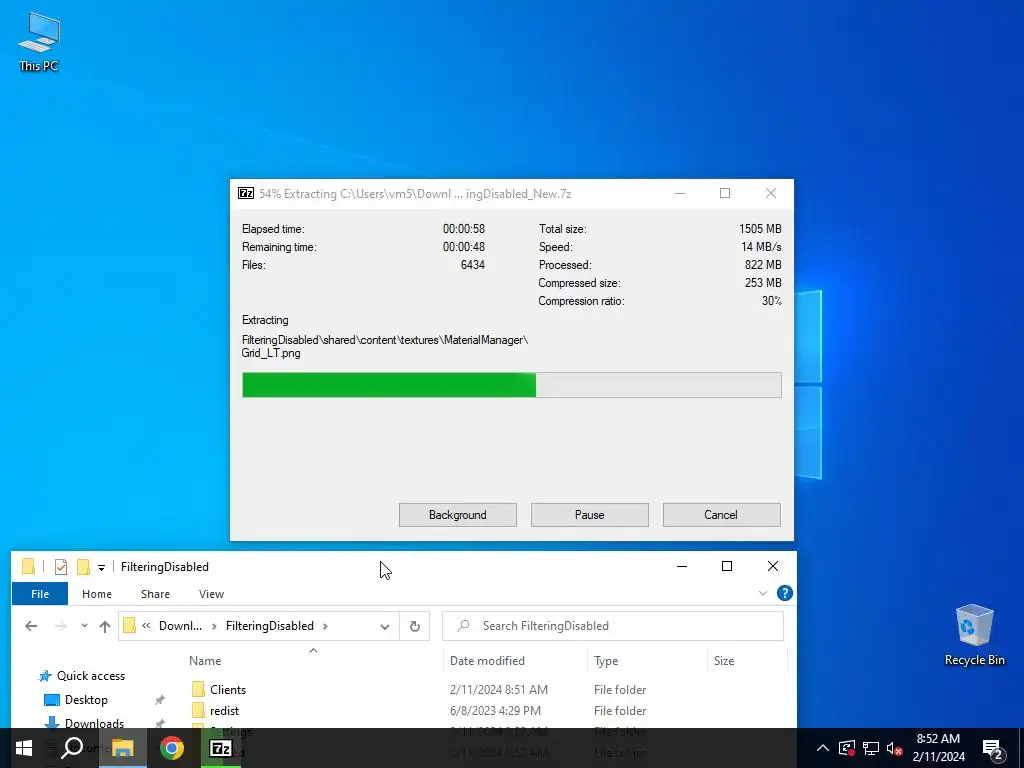The image size is (1024, 768).
Task: Cancel the 7-Zip extraction
Action: point(722,515)
